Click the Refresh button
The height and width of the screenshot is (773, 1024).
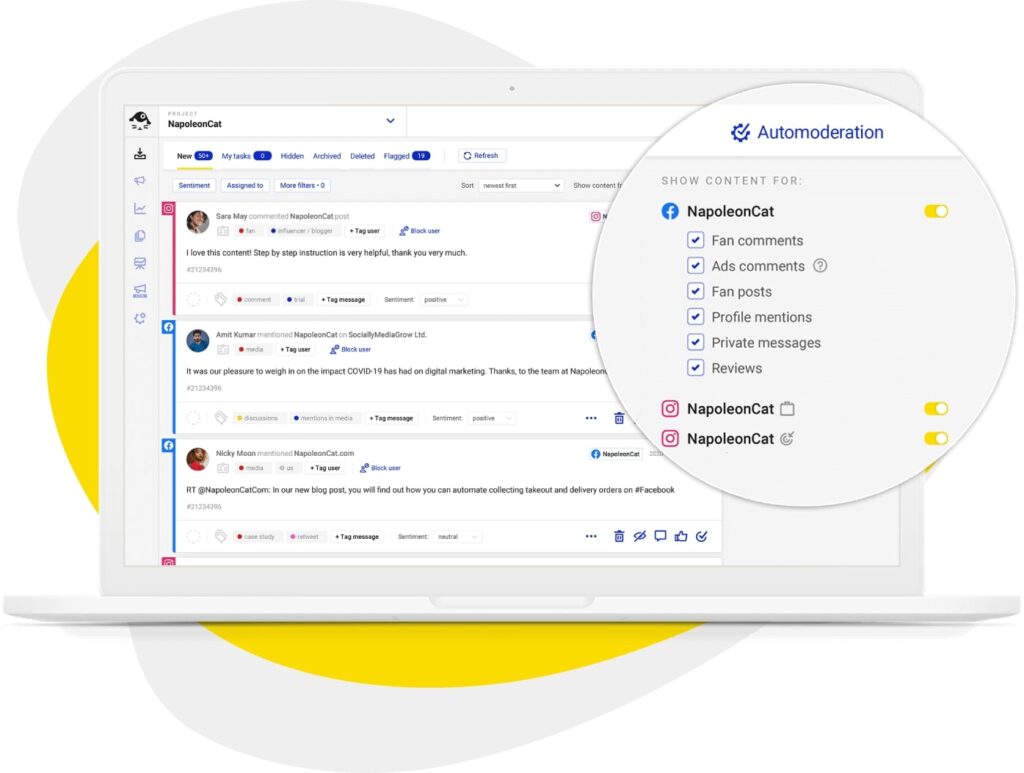pyautogui.click(x=482, y=155)
